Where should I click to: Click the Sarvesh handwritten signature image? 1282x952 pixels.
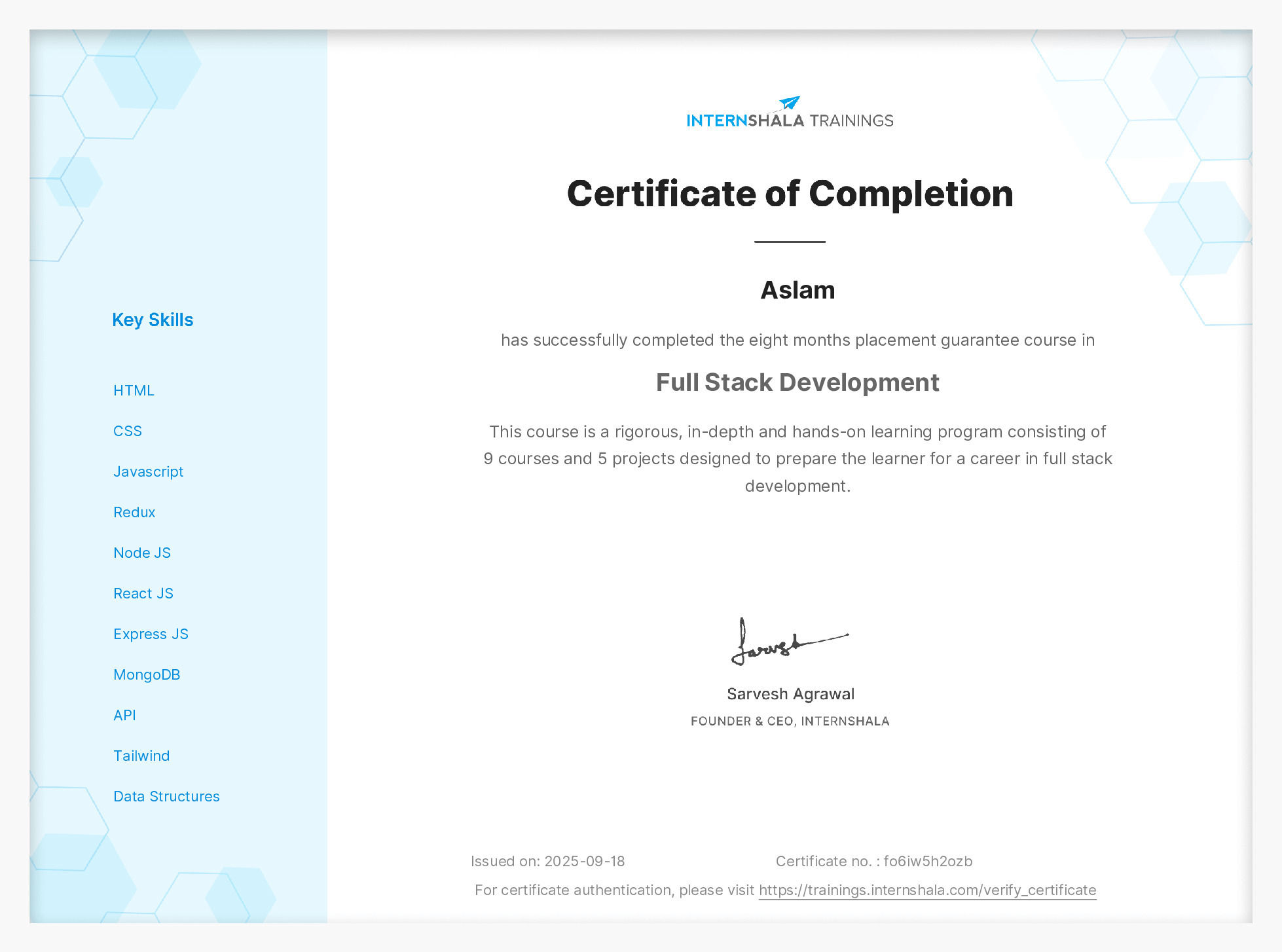pyautogui.click(x=790, y=642)
